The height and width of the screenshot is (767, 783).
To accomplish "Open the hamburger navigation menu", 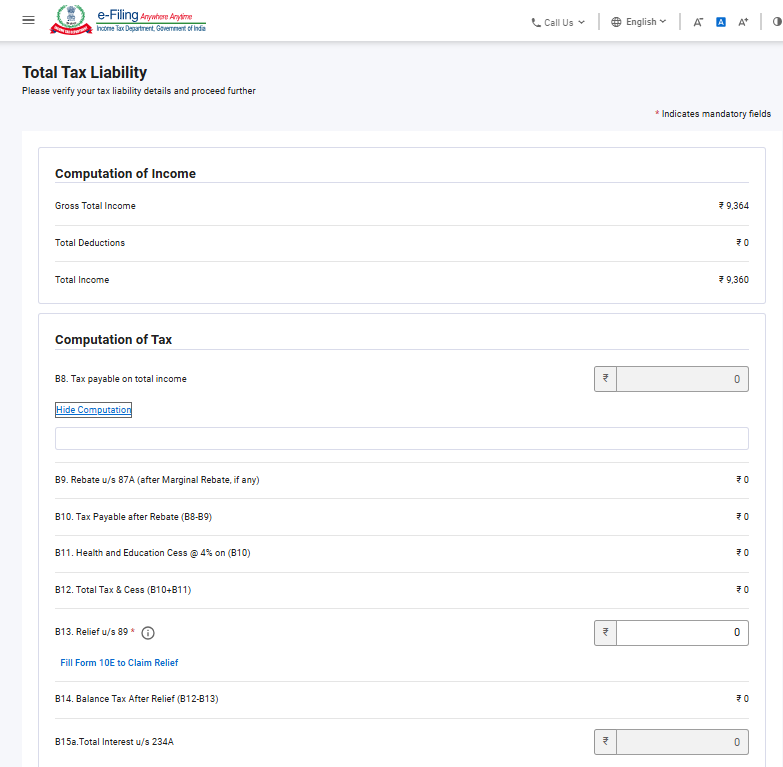I will click(28, 21).
